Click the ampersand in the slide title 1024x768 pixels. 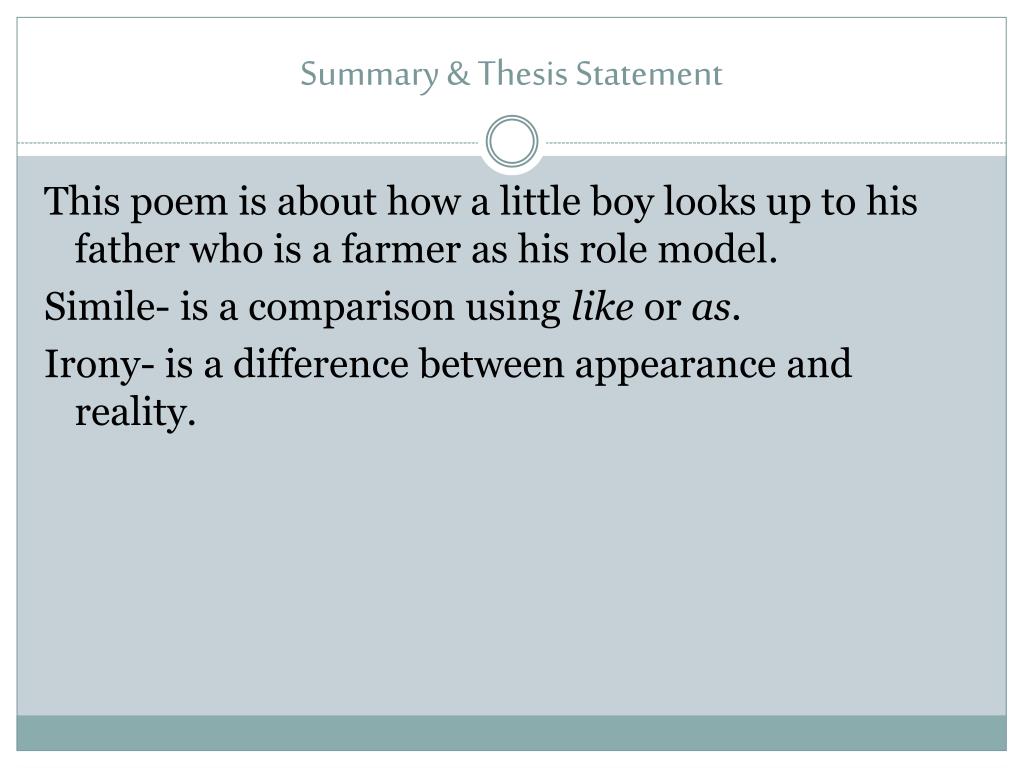tap(458, 73)
